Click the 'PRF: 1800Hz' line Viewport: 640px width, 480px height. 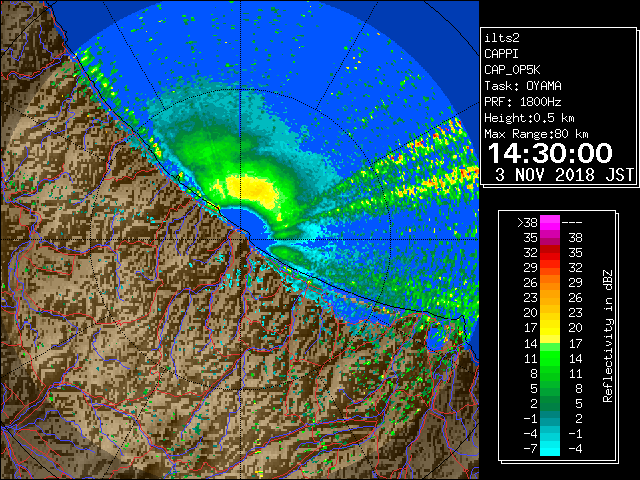pyautogui.click(x=523, y=102)
